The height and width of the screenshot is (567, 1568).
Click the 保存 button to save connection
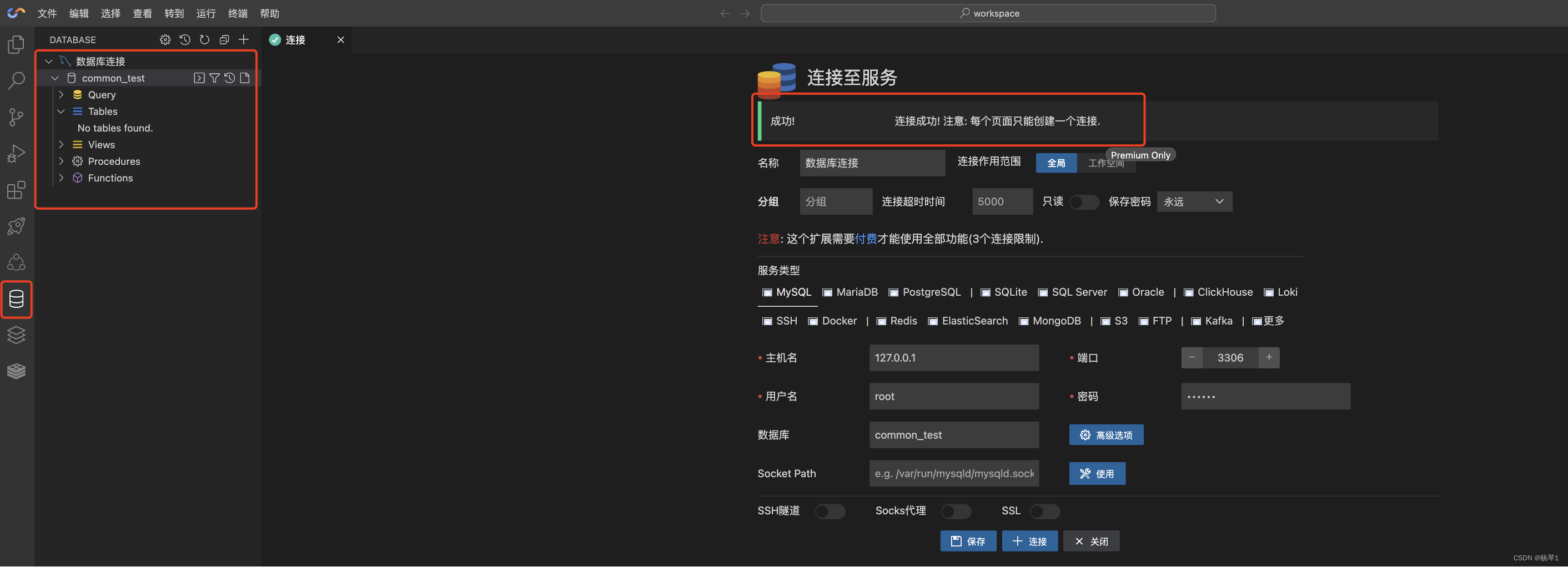click(968, 541)
